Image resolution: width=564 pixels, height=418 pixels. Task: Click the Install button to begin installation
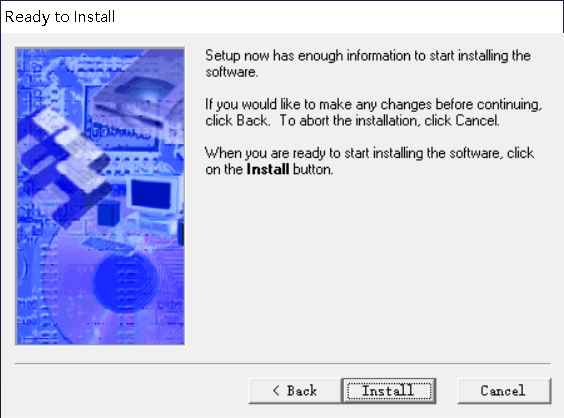389,391
